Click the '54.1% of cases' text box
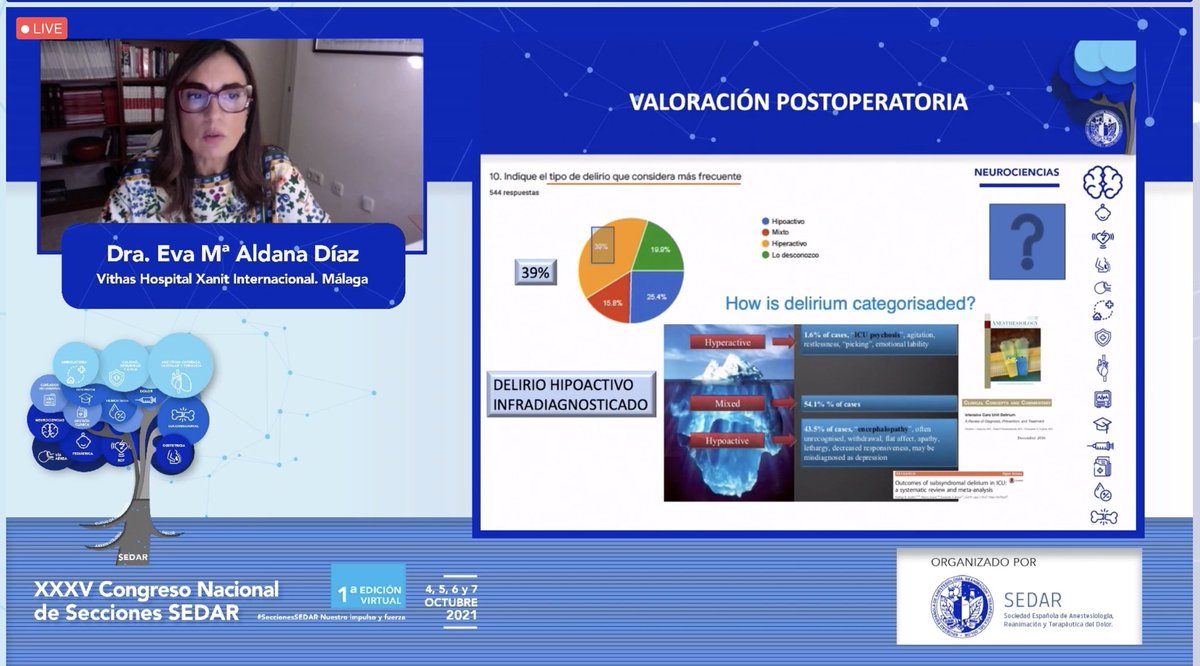Image resolution: width=1200 pixels, height=666 pixels. (x=878, y=404)
